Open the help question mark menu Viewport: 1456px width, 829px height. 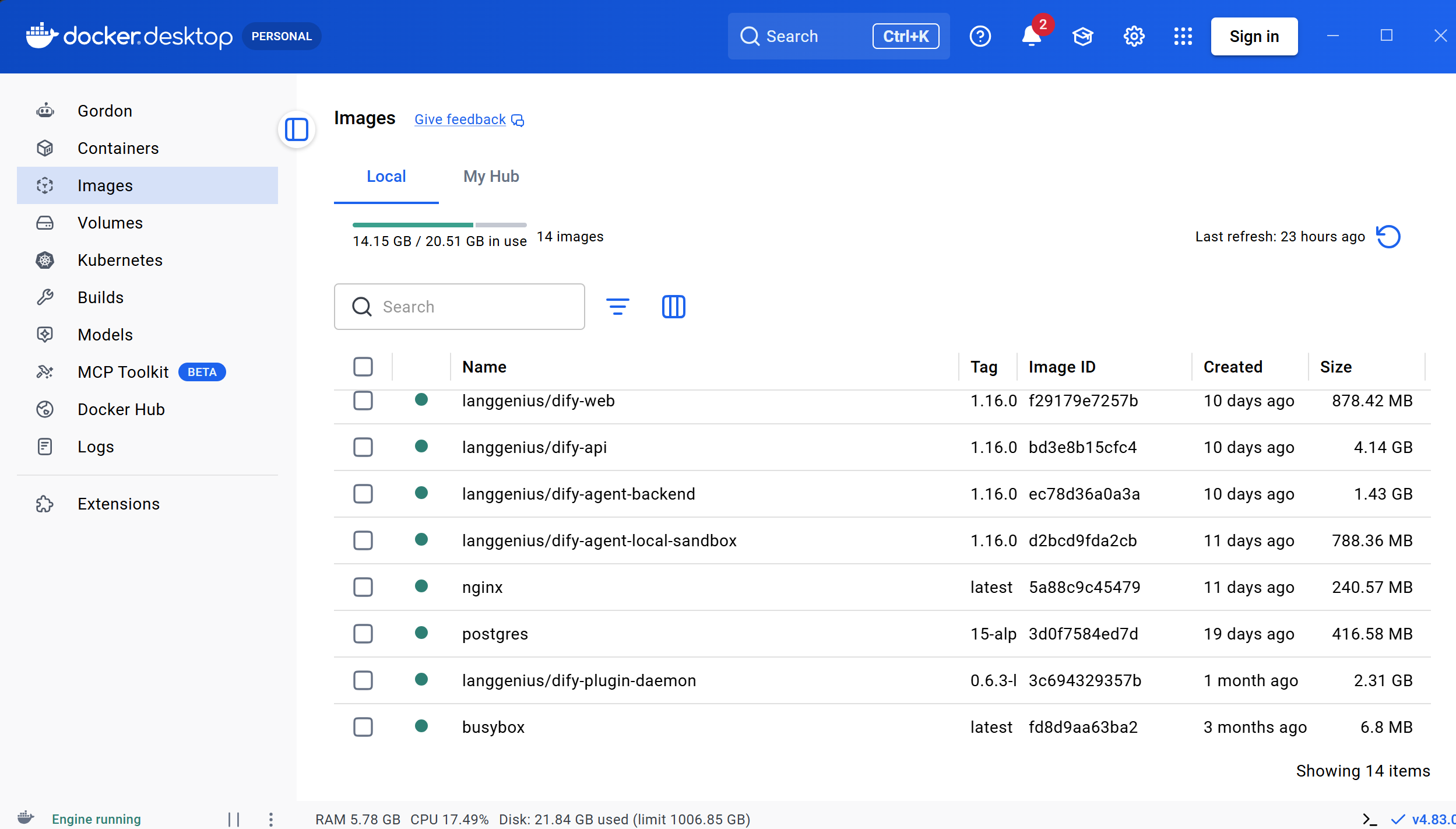(980, 36)
